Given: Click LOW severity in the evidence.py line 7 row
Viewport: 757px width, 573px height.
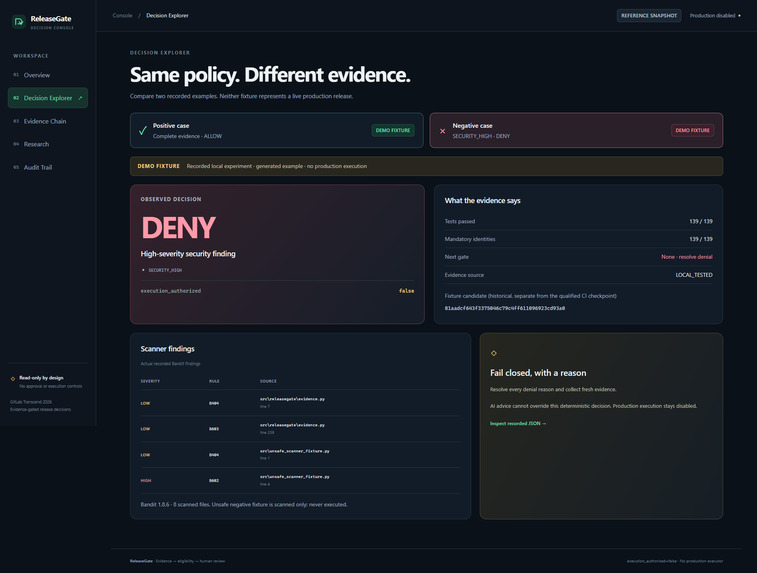Looking at the screenshot, I should click(x=145, y=404).
